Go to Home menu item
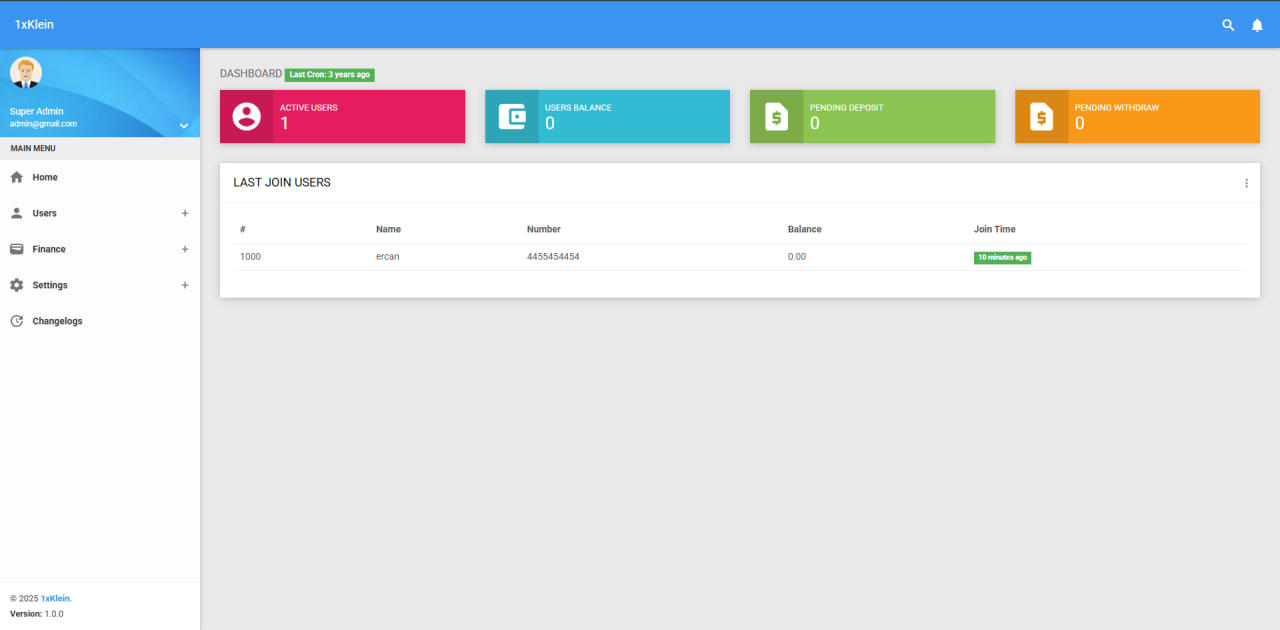This screenshot has height=630, width=1280. point(100,177)
